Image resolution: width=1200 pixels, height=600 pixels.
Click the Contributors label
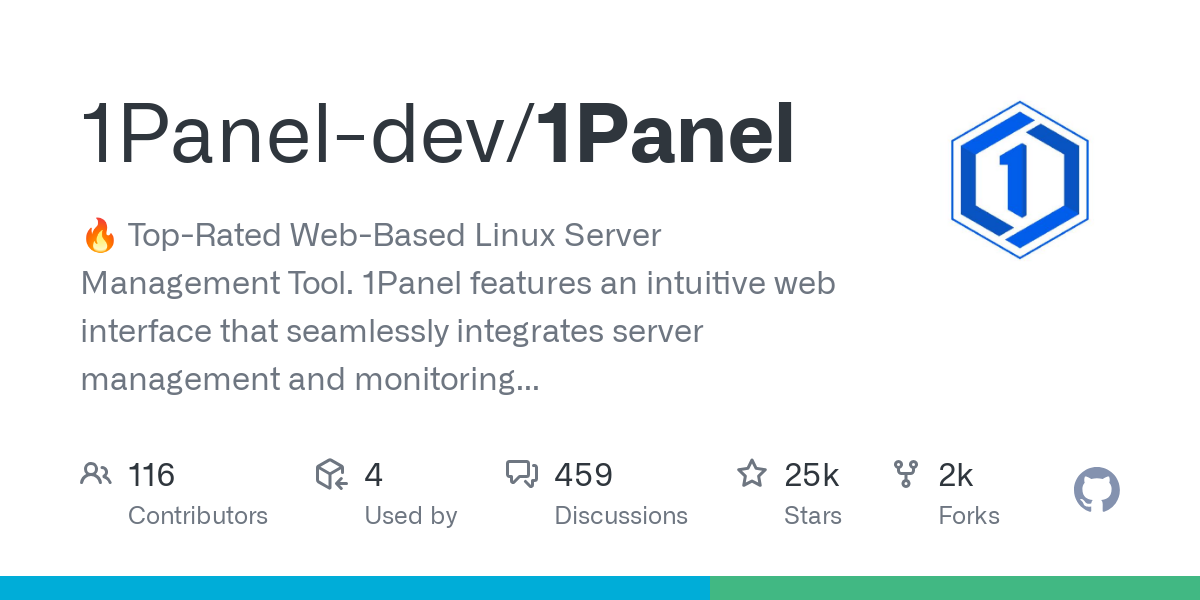(198, 516)
